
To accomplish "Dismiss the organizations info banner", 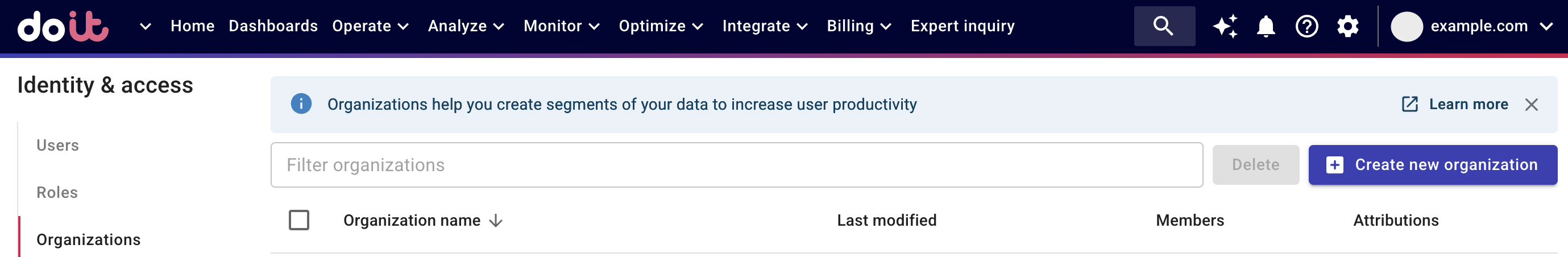I will 1532,105.
